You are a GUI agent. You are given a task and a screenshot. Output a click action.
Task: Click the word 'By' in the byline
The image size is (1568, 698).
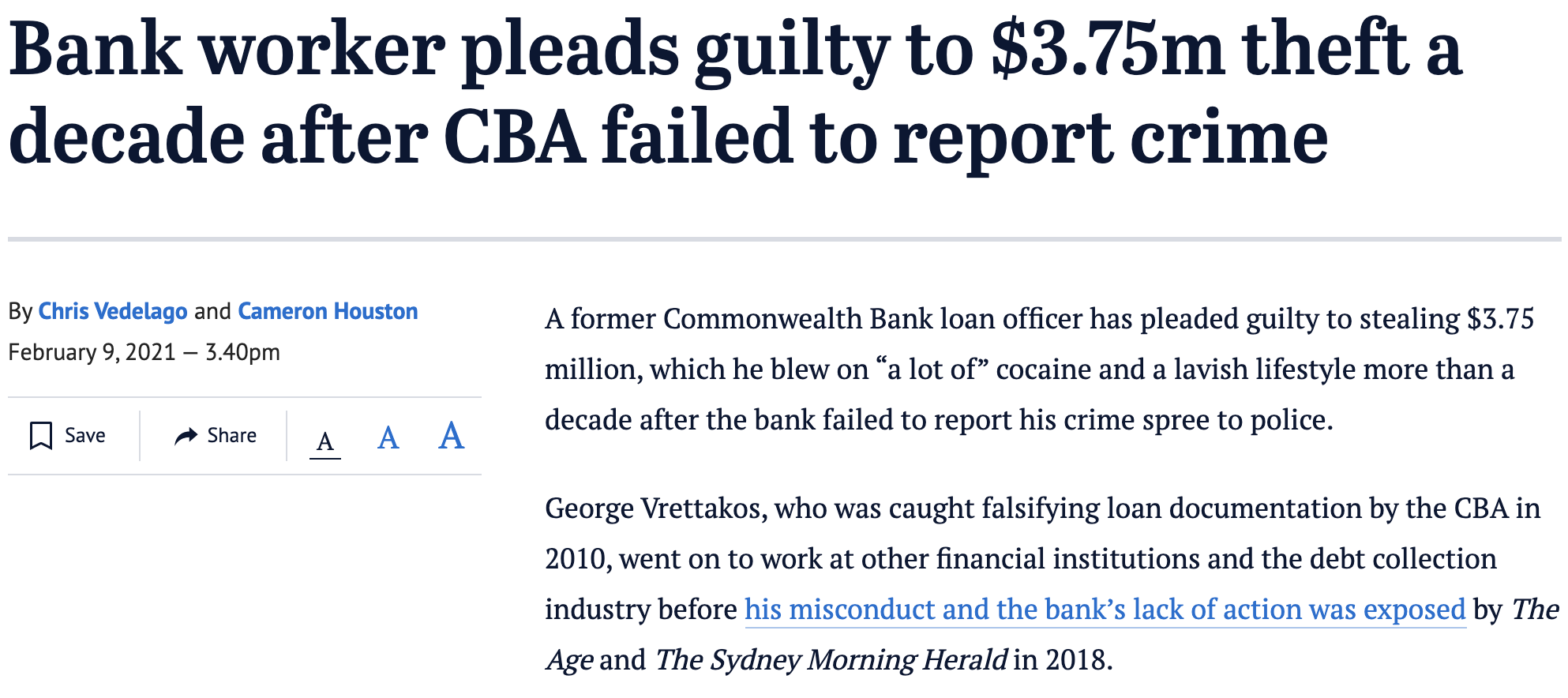(20, 311)
